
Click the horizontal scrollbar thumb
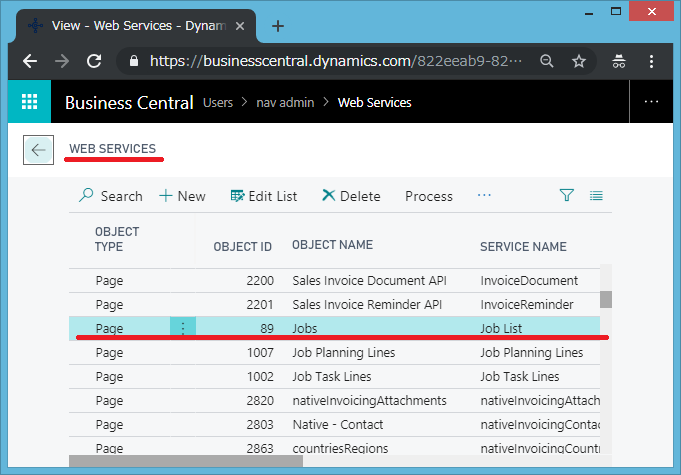tap(186, 461)
